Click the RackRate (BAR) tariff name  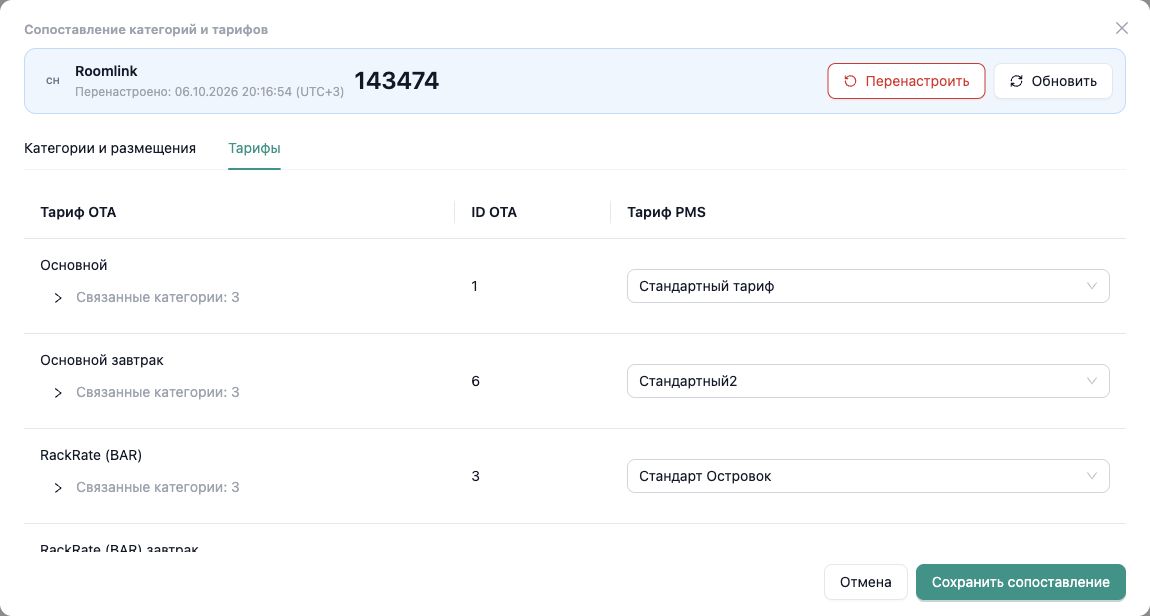91,455
